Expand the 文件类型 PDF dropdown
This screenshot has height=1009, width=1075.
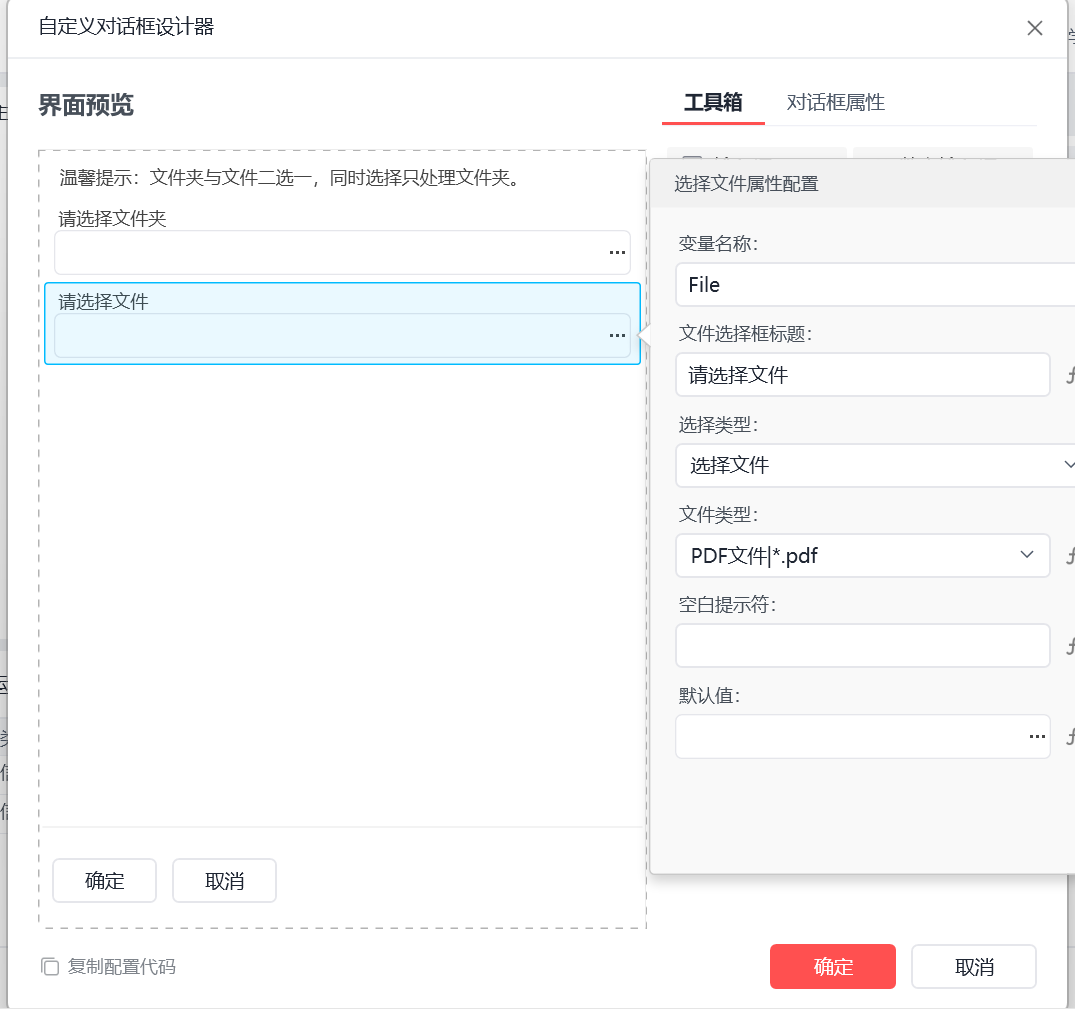pyautogui.click(x=1026, y=555)
